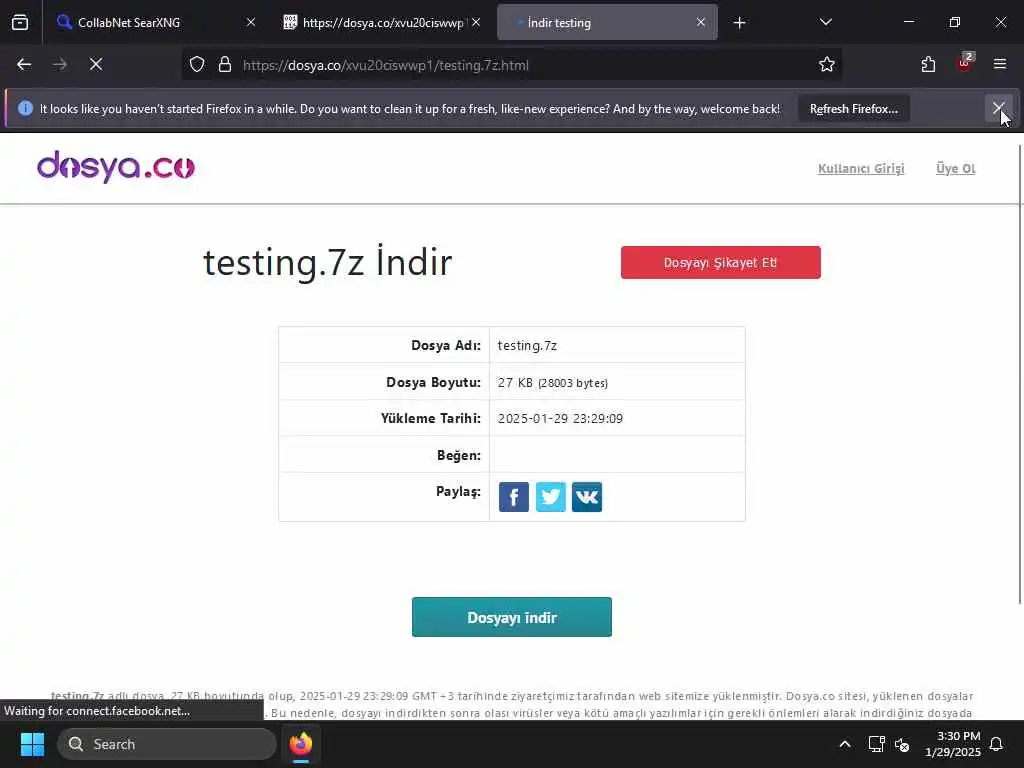Switch to https://dosya.co/xvu20ciswwp tab
This screenshot has height=768, width=1024.
382,22
